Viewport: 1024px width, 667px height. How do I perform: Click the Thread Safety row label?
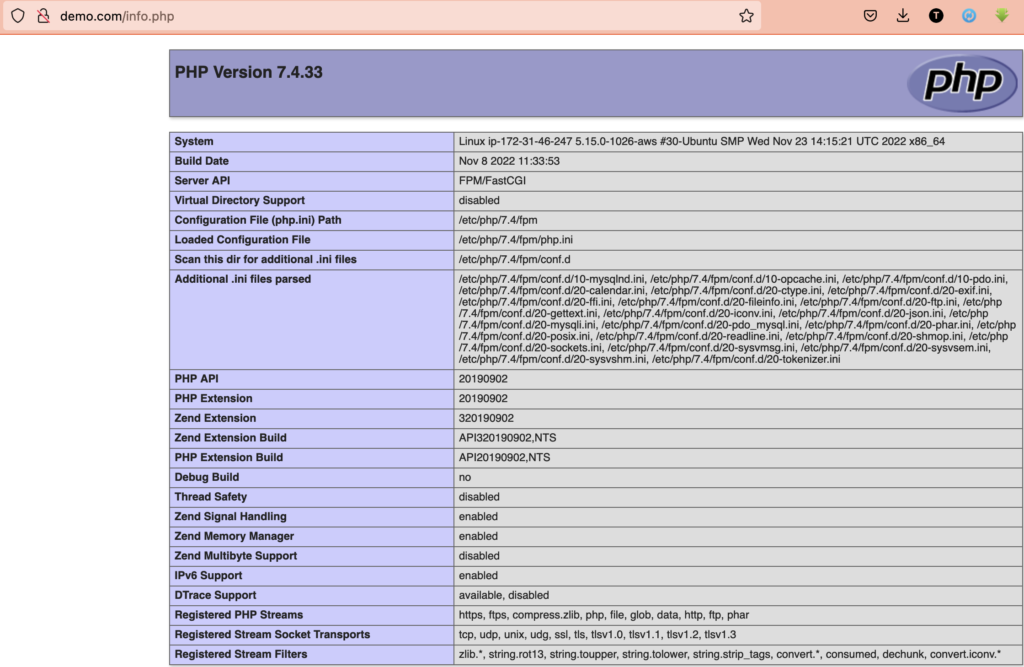tap(210, 497)
